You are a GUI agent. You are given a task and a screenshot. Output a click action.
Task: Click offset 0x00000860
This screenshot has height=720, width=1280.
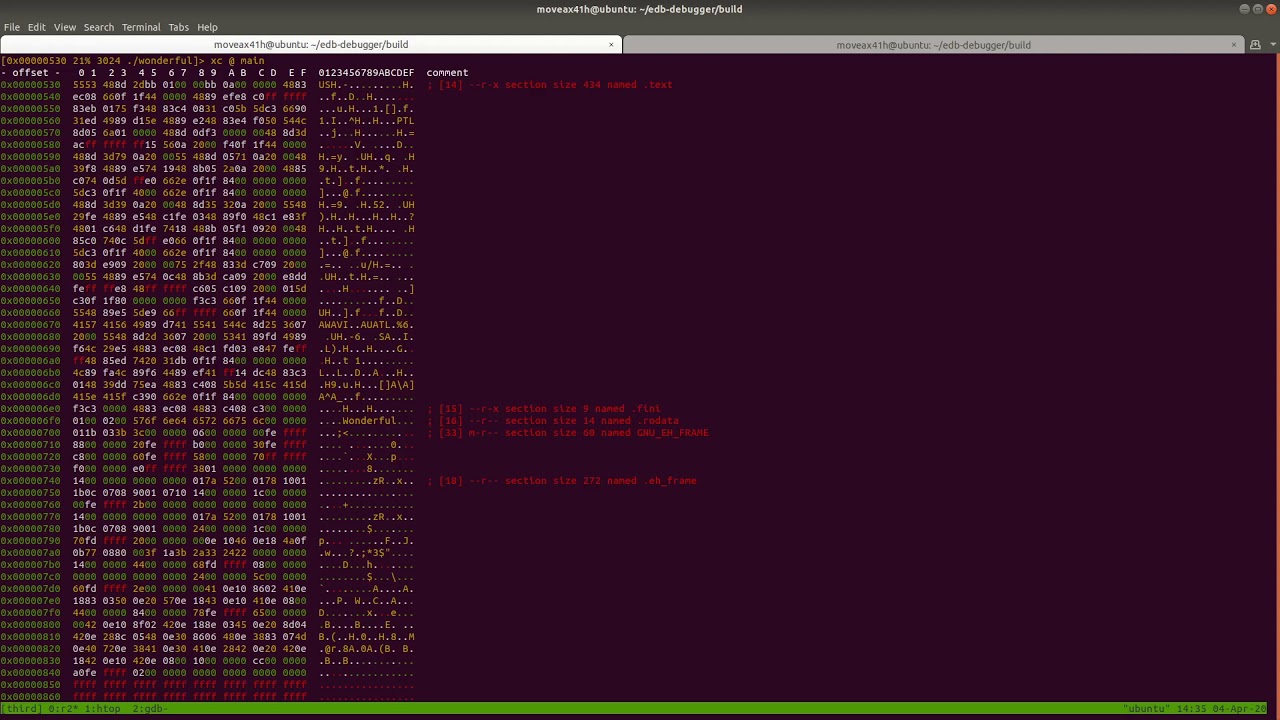coord(30,697)
